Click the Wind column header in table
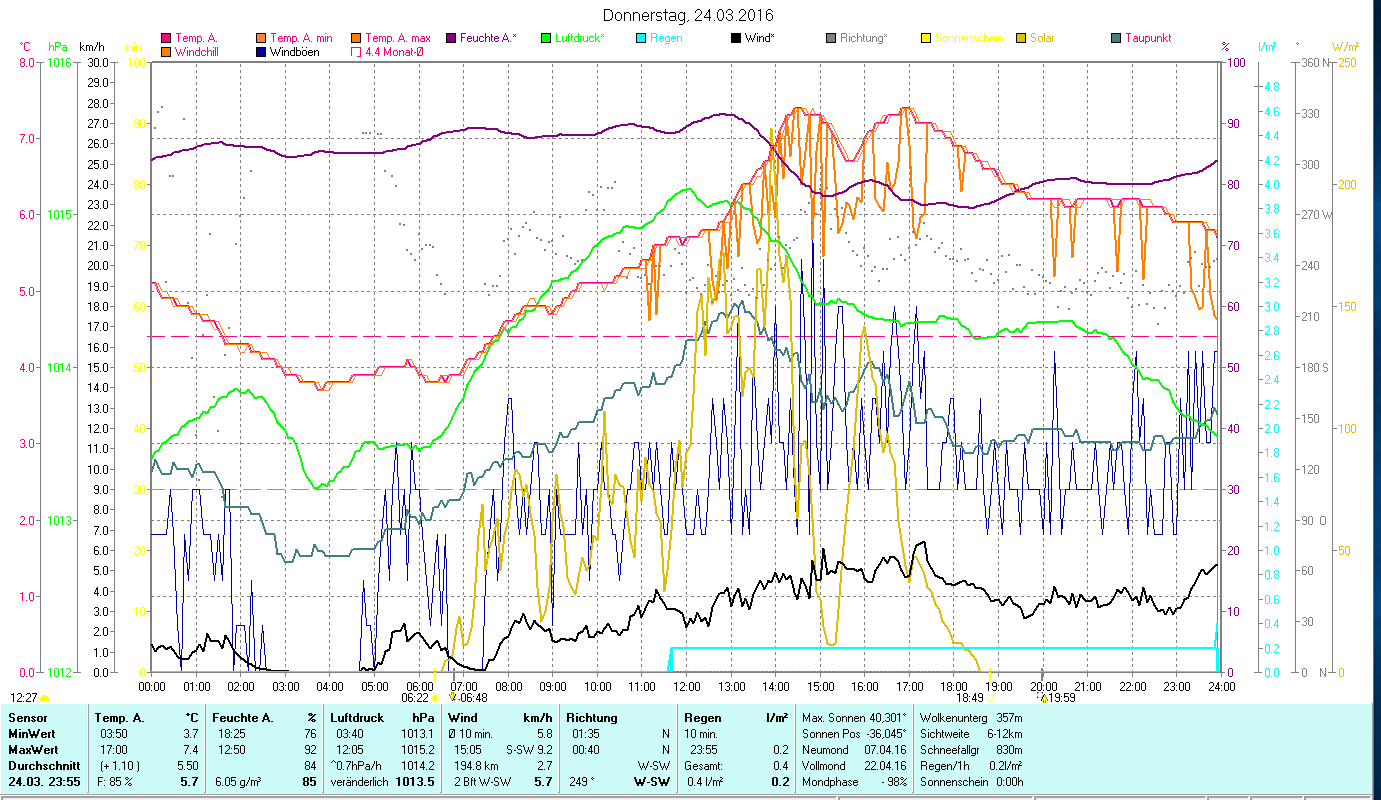 tap(463, 718)
